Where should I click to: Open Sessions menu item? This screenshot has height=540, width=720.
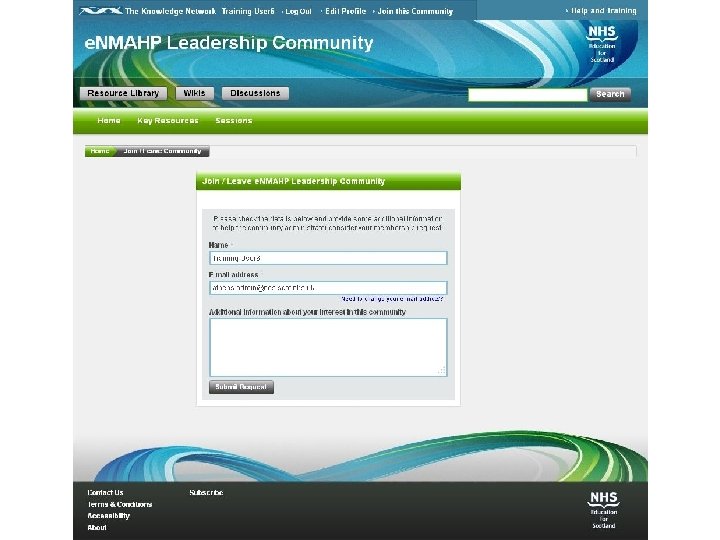tap(234, 120)
